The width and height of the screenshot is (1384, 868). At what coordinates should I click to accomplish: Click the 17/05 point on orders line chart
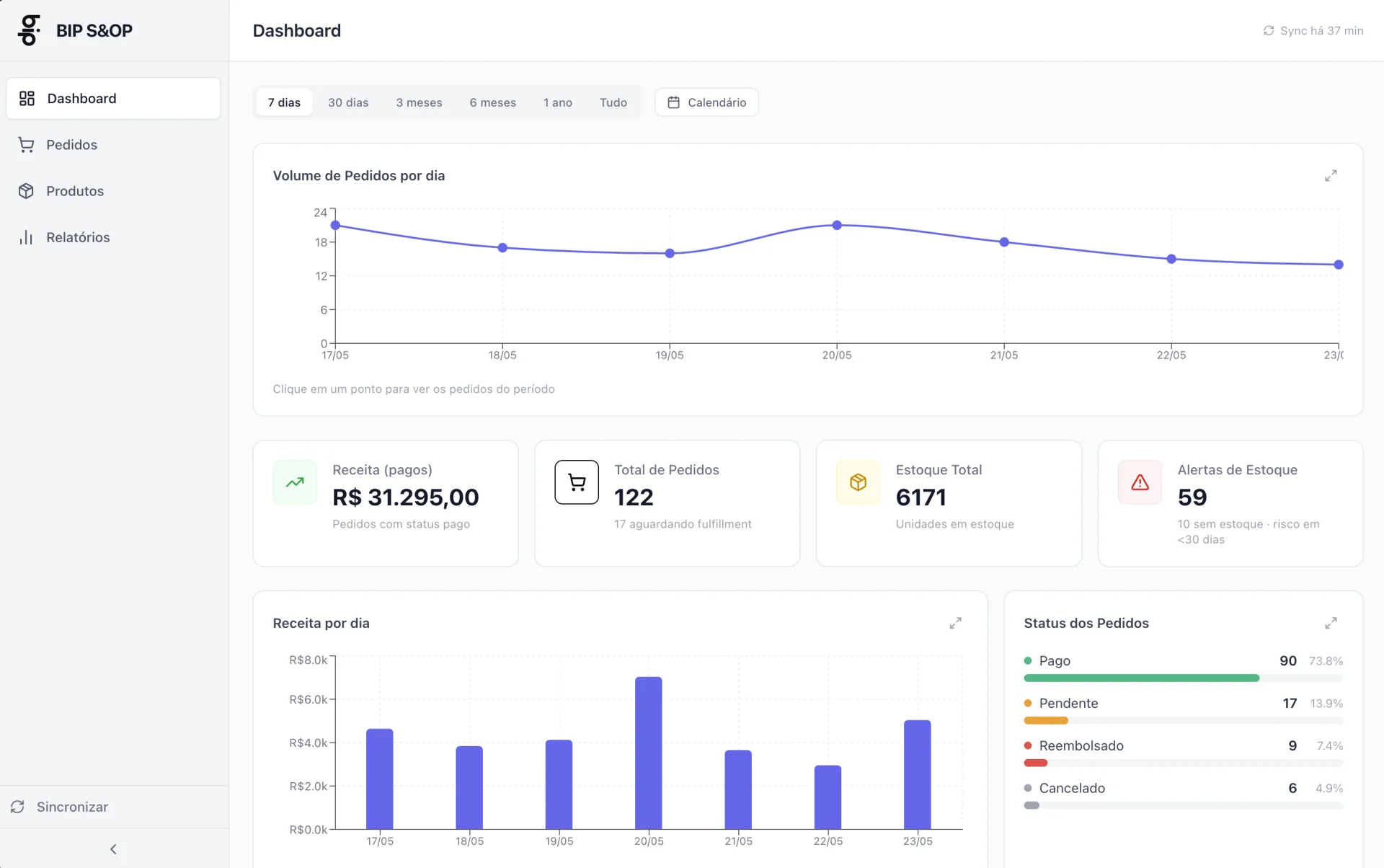pos(335,226)
